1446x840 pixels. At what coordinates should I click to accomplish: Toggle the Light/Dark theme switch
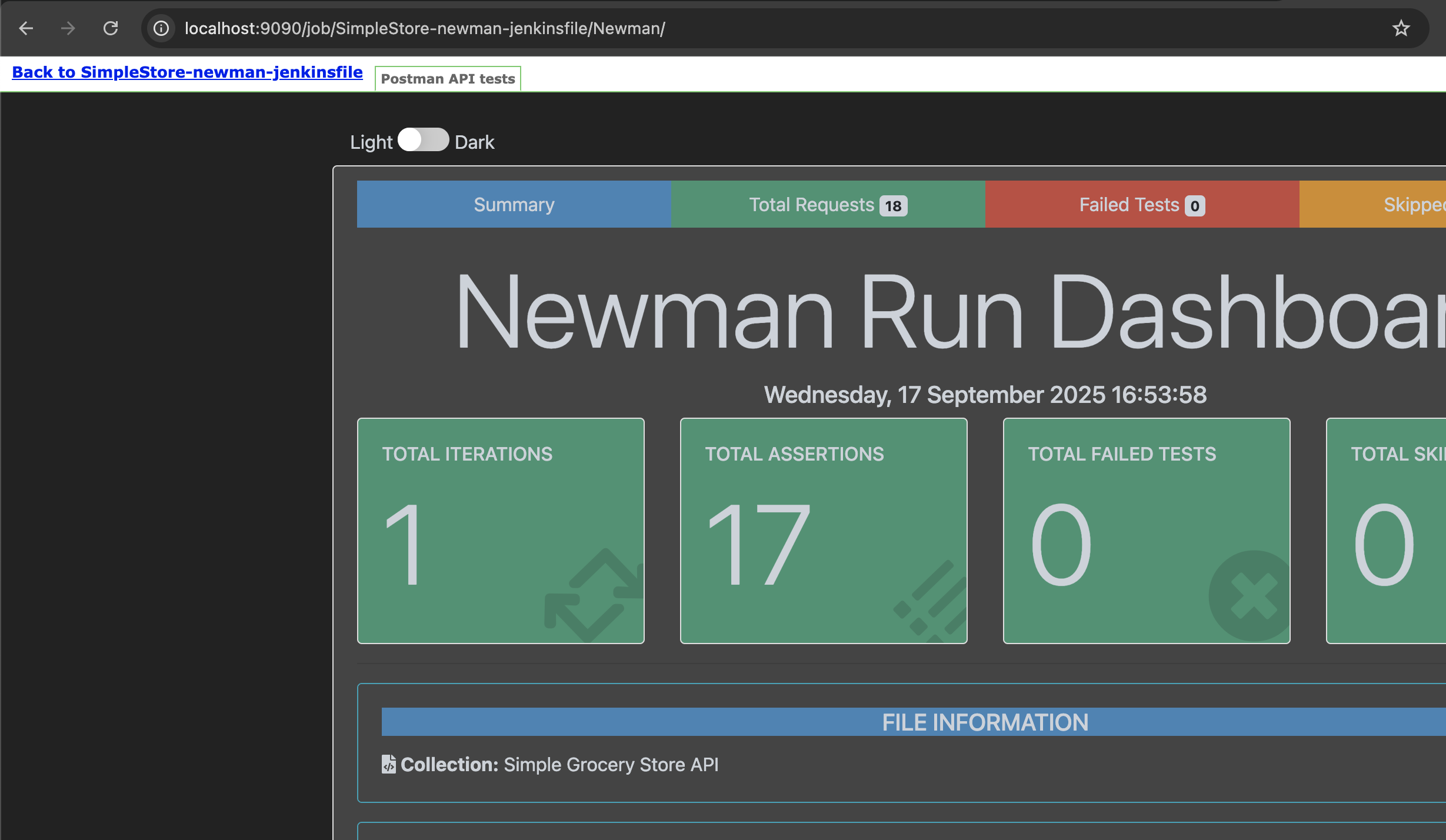[x=423, y=140]
